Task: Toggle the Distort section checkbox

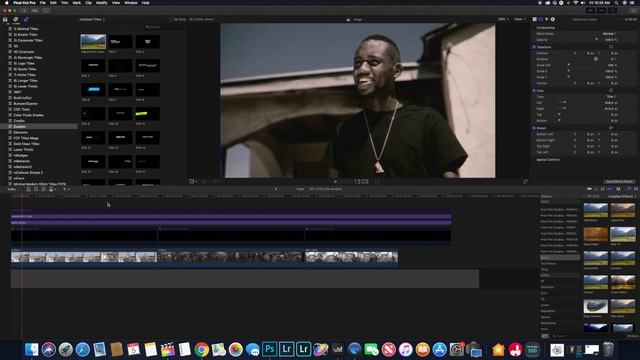Action: point(534,128)
